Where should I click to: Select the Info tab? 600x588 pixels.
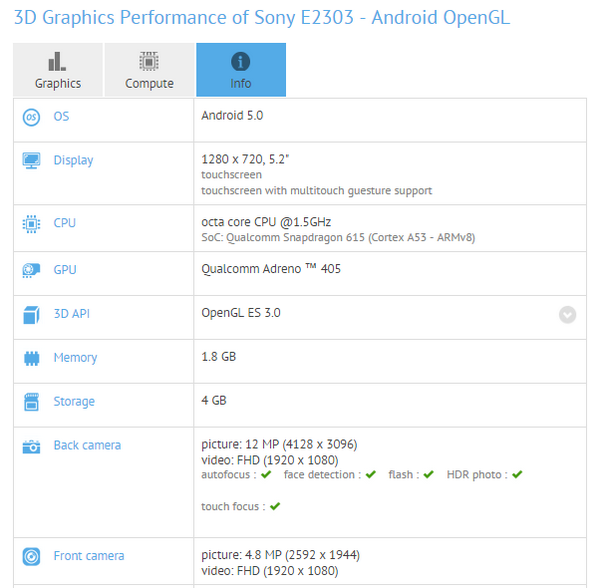coord(241,70)
